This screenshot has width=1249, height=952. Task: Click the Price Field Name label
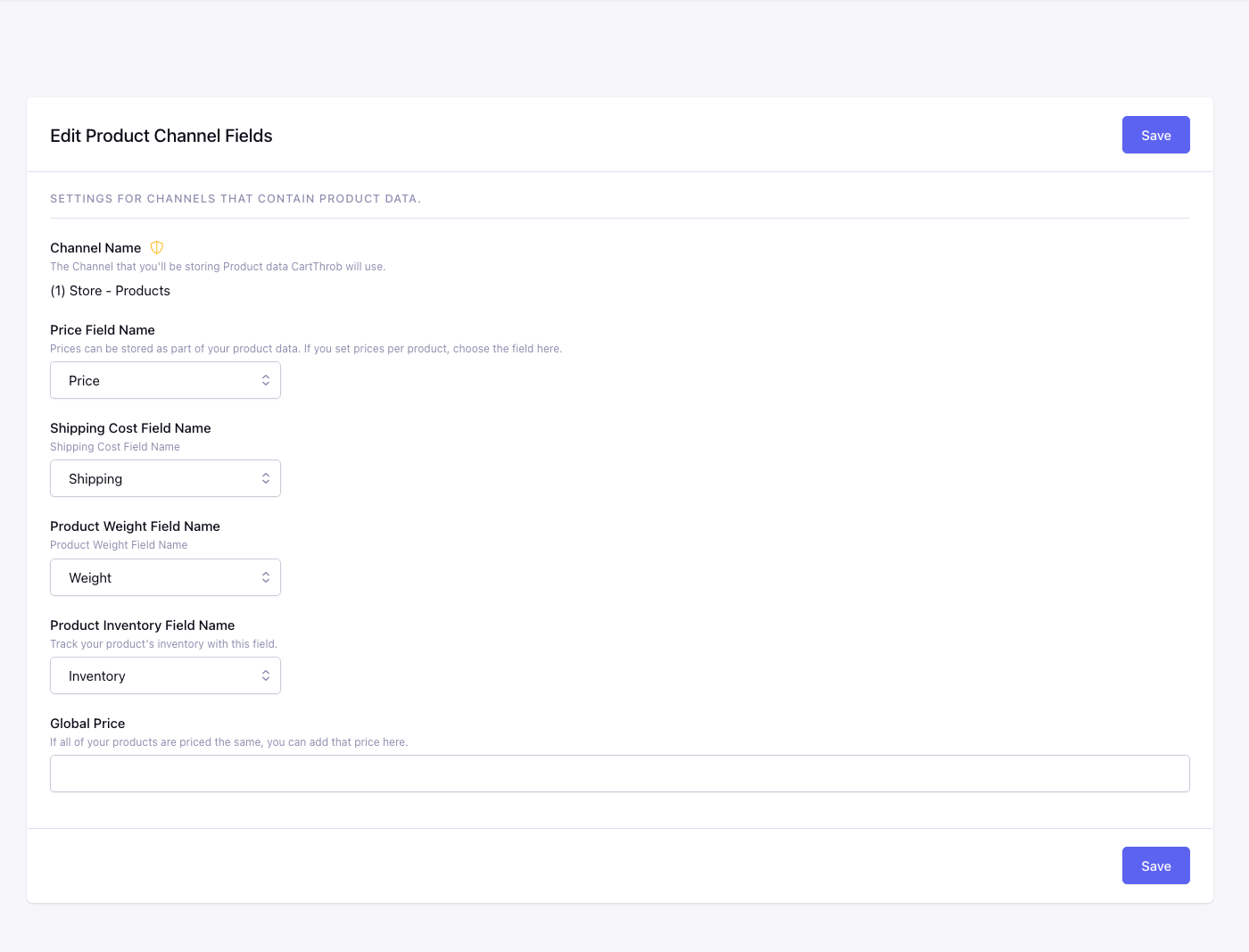pyautogui.click(x=103, y=330)
